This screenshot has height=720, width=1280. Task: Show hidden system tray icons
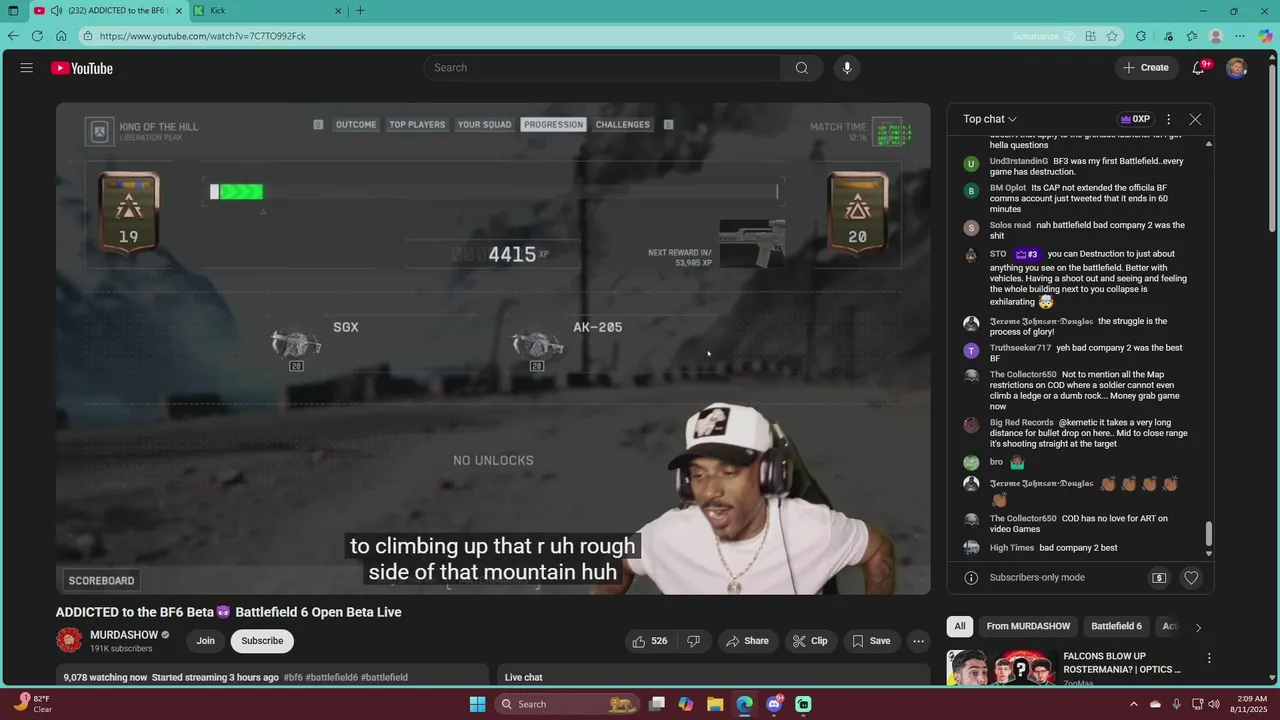coord(1134,704)
